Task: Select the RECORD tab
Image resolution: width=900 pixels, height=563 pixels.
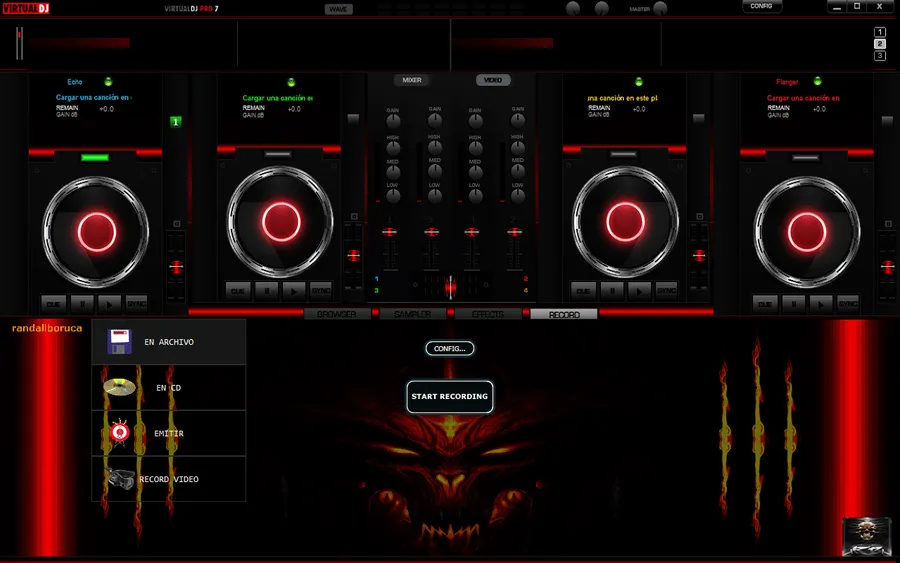Action: tap(564, 314)
